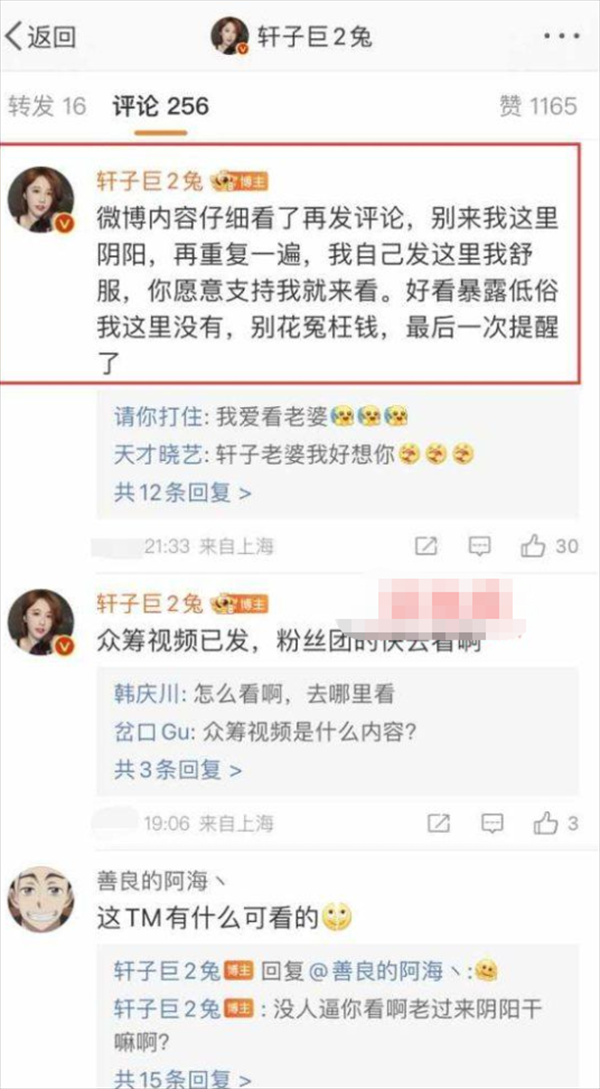The height and width of the screenshot is (1089, 600).
Task: Select the 评论 256 tab
Action: [160, 106]
